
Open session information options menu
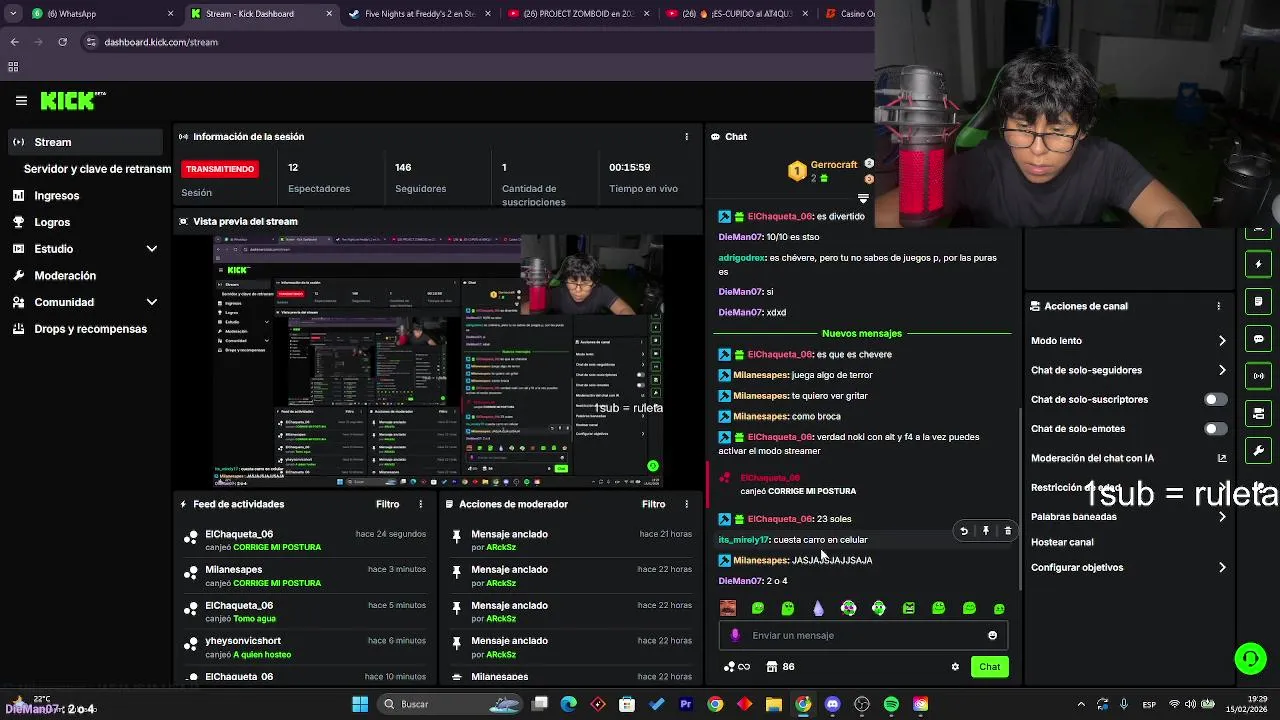click(x=686, y=136)
